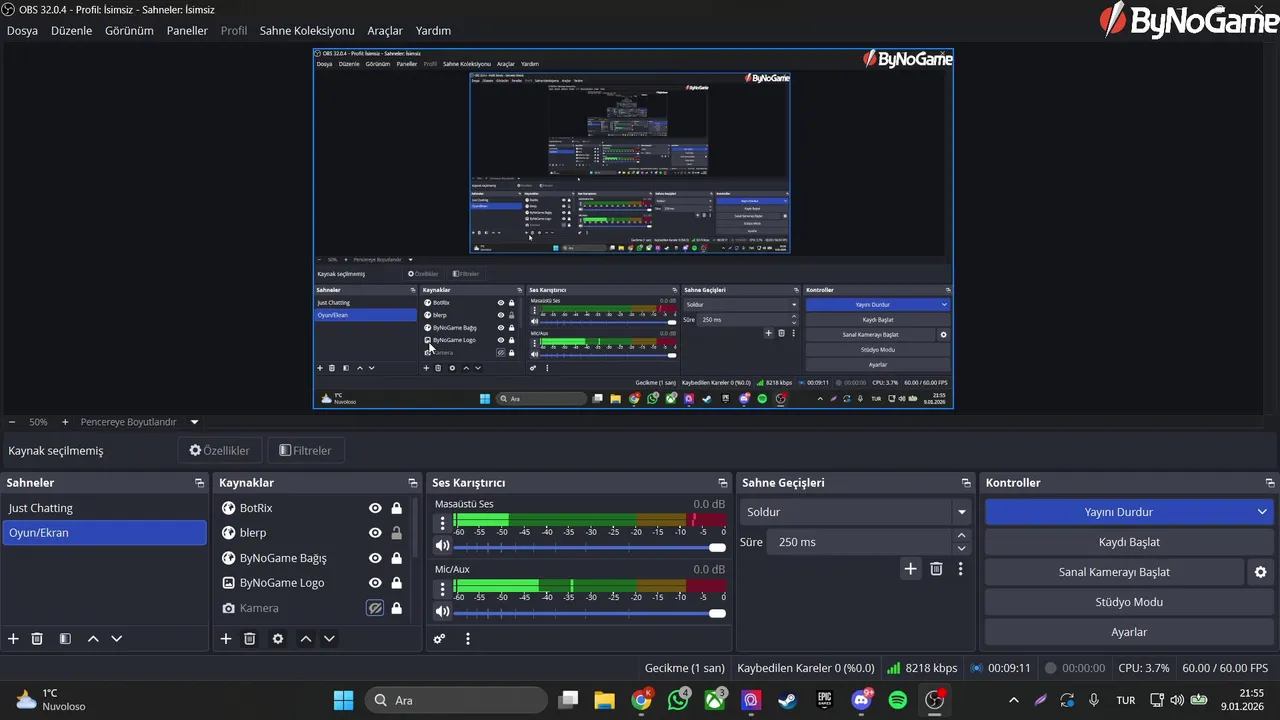Unlock the ByNoGame Logo source
The width and height of the screenshot is (1280, 720).
click(396, 583)
